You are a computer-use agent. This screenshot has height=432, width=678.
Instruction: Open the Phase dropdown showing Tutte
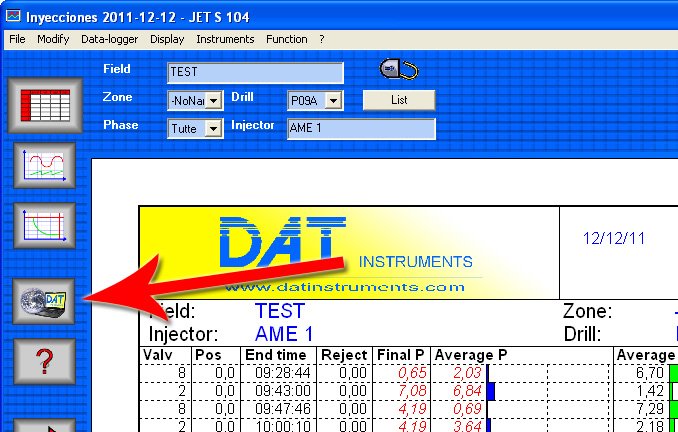[x=214, y=129]
